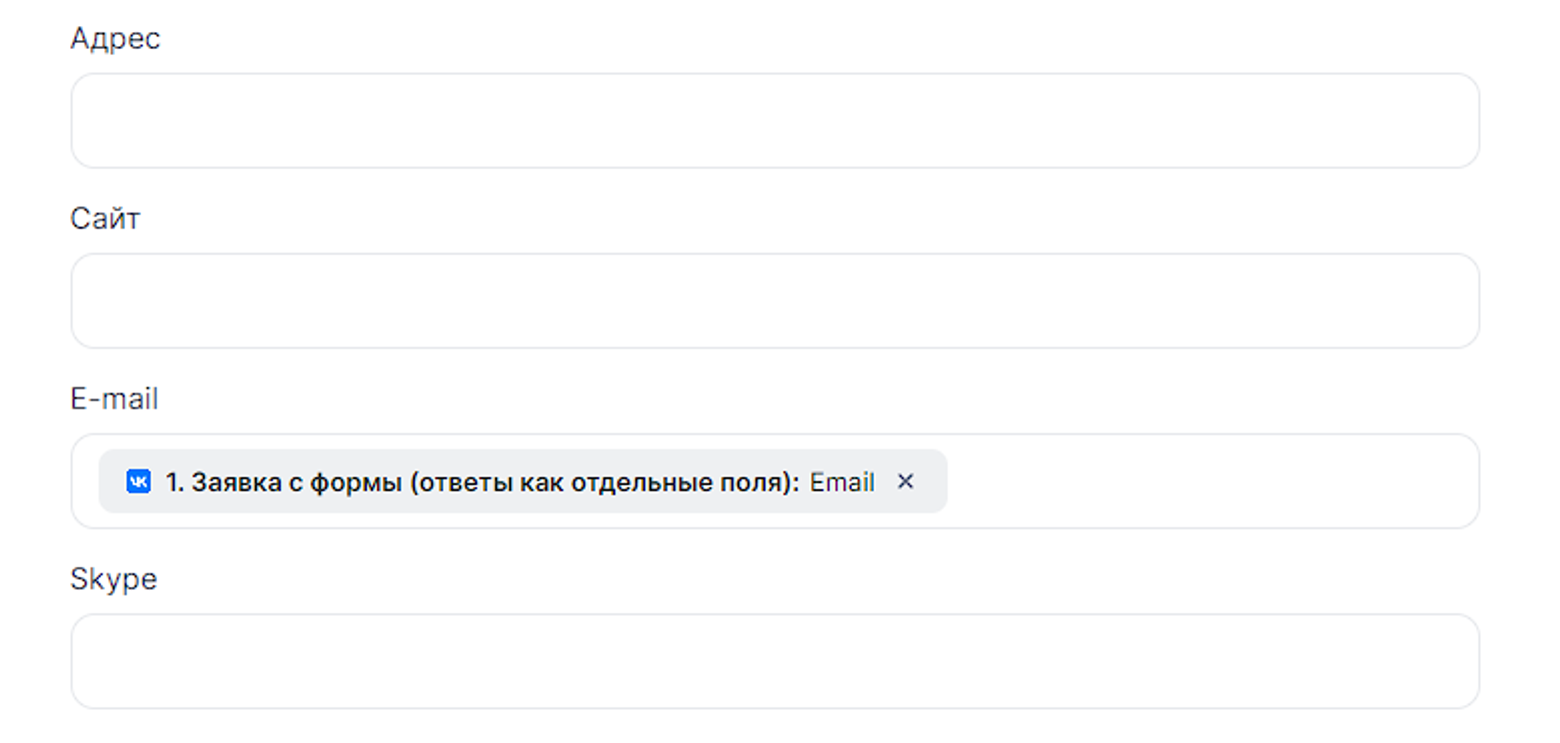Click the center of the Адрес field
The width and height of the screenshot is (1560, 743).
point(774,121)
